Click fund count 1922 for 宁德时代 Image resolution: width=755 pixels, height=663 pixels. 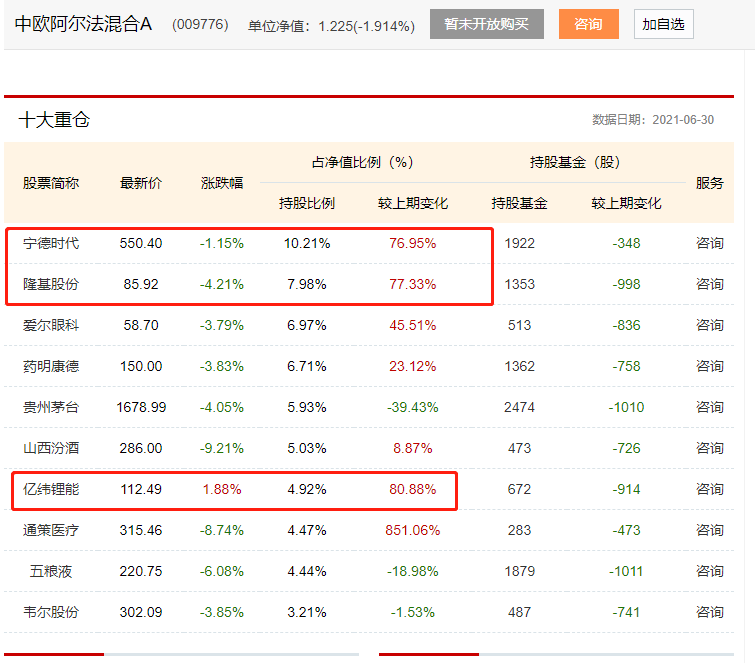tap(520, 243)
